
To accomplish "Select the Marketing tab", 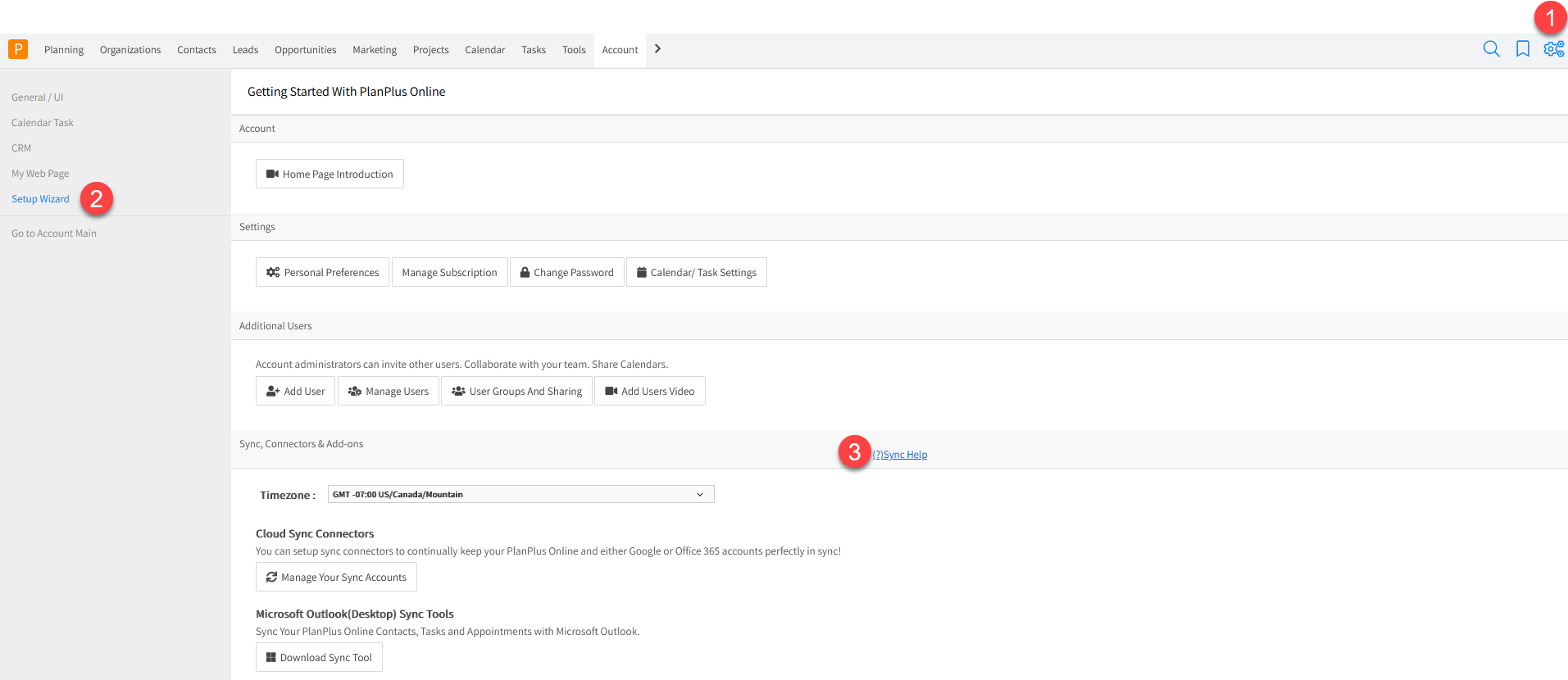I will coord(375,50).
